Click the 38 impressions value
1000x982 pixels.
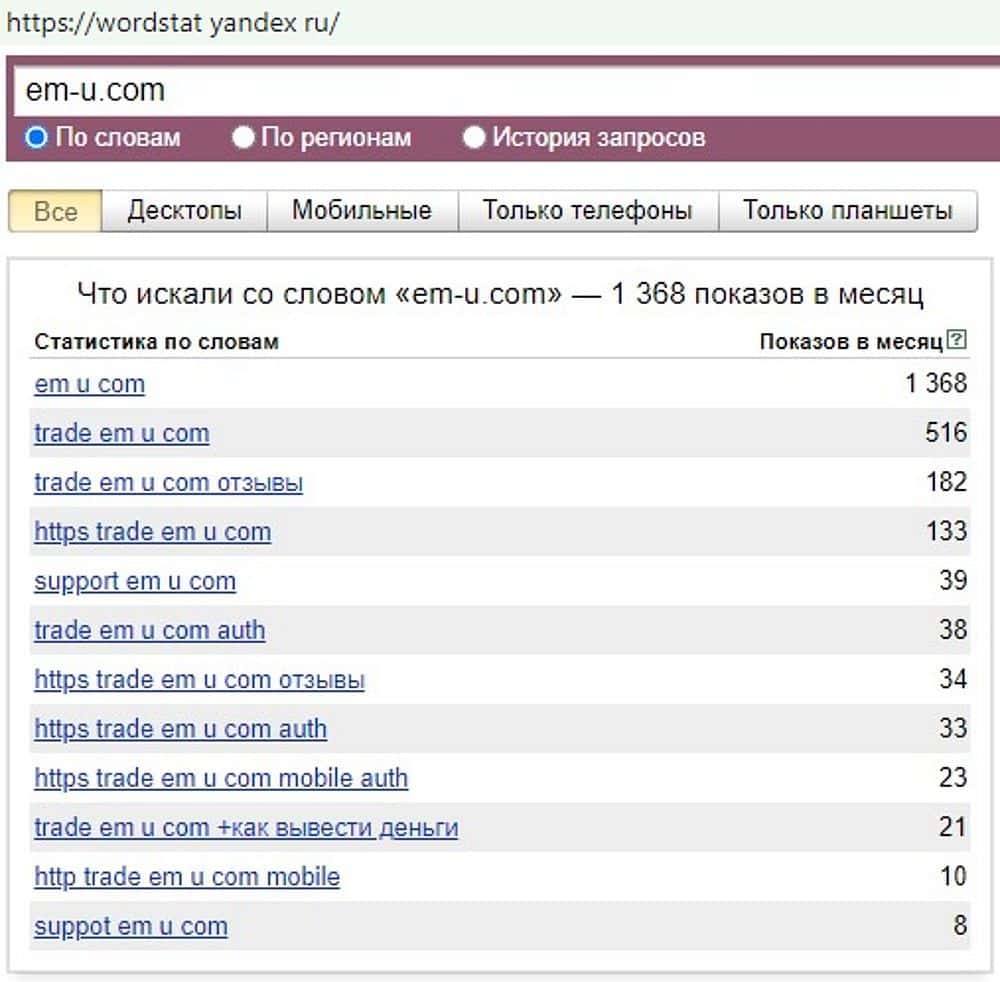(953, 630)
